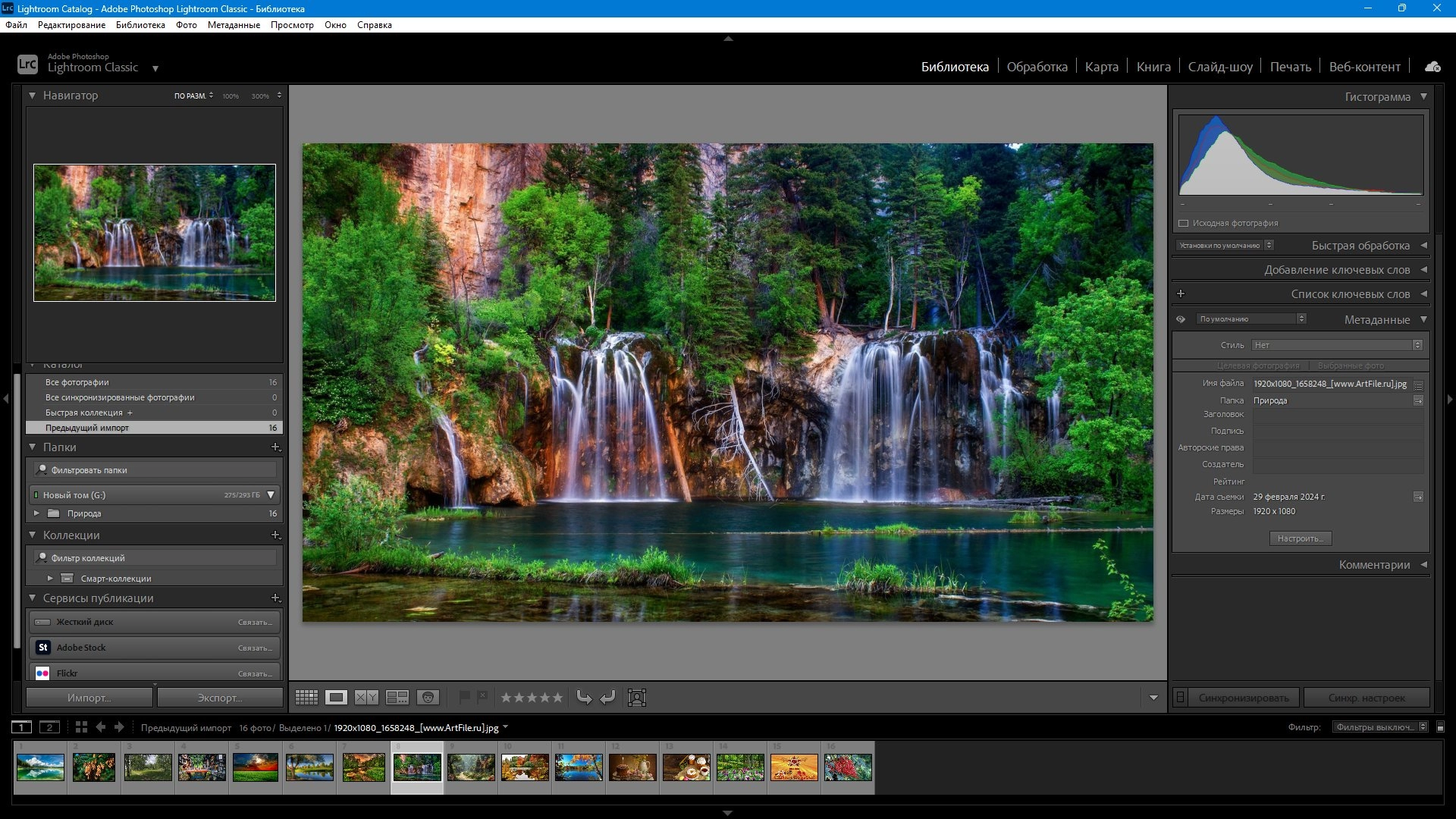Switch to Grid view icon in toolbar
Screen dimensions: 1456x819
306,698
